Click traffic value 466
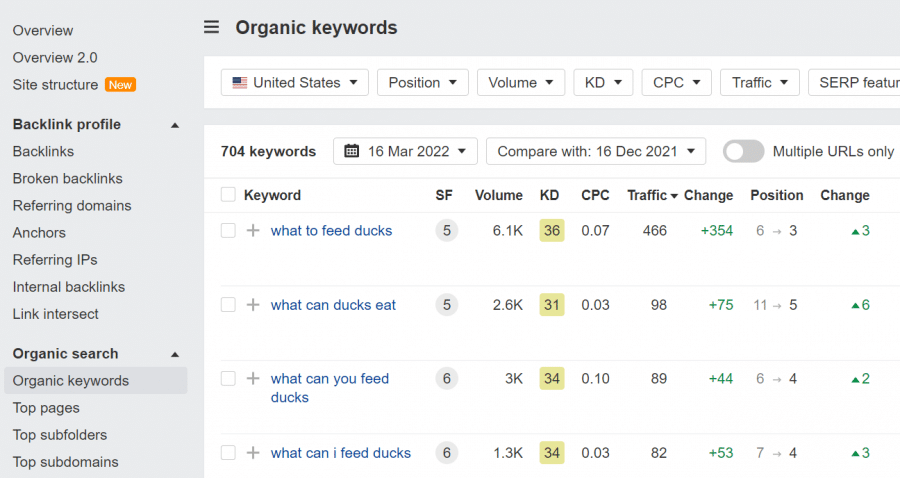This screenshot has height=478, width=900. tap(655, 231)
